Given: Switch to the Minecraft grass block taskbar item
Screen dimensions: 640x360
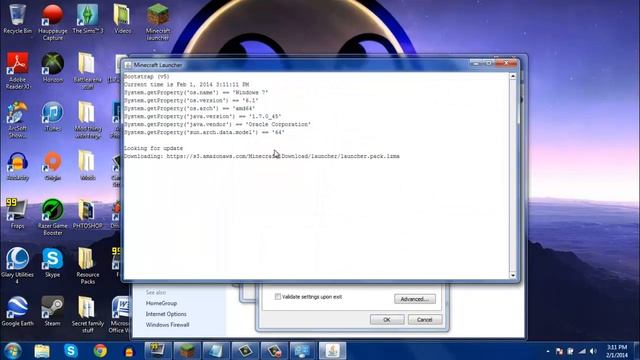Looking at the screenshot, I should point(187,351).
